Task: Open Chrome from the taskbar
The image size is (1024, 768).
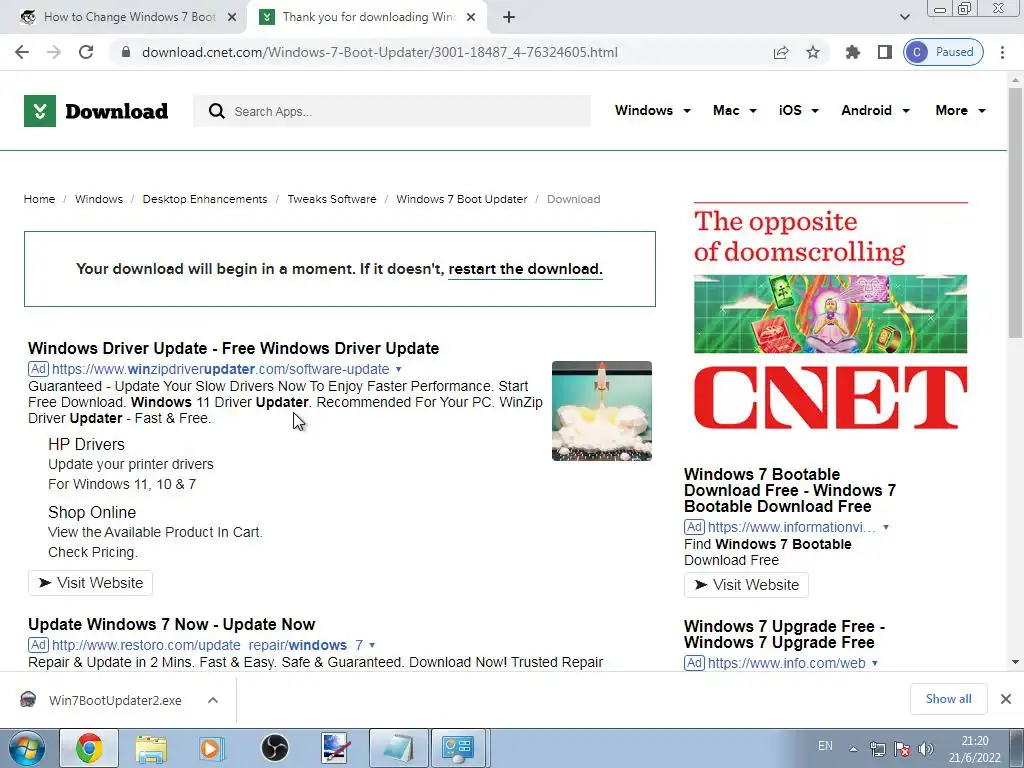Action: pyautogui.click(x=89, y=748)
